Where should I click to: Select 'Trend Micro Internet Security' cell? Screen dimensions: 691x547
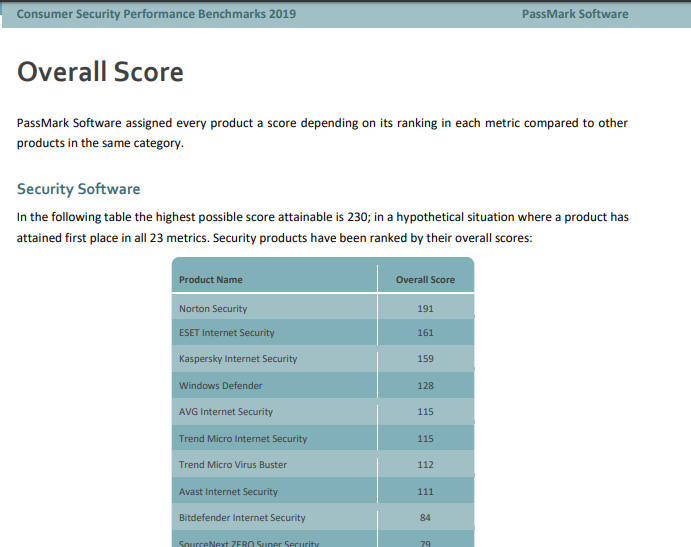243,439
